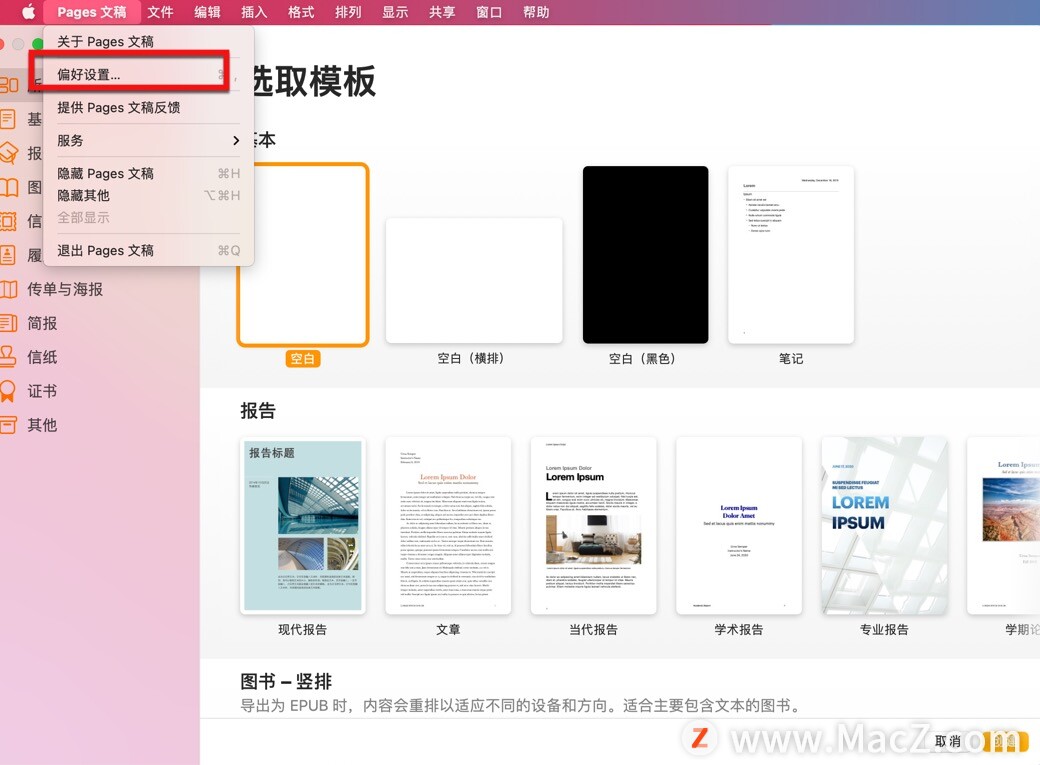Pick the 空白（横排） landscape template
The height and width of the screenshot is (765, 1040).
[x=474, y=281]
